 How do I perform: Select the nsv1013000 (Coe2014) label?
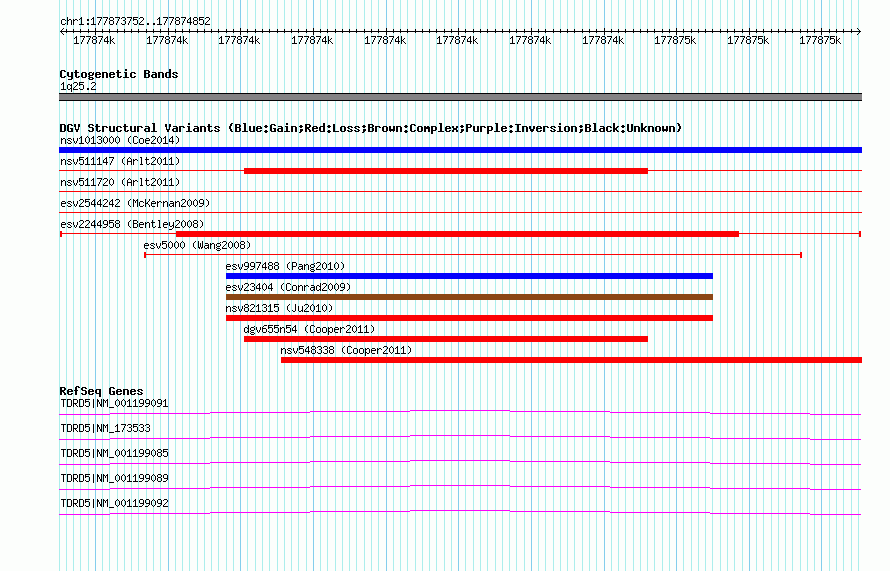coord(120,140)
